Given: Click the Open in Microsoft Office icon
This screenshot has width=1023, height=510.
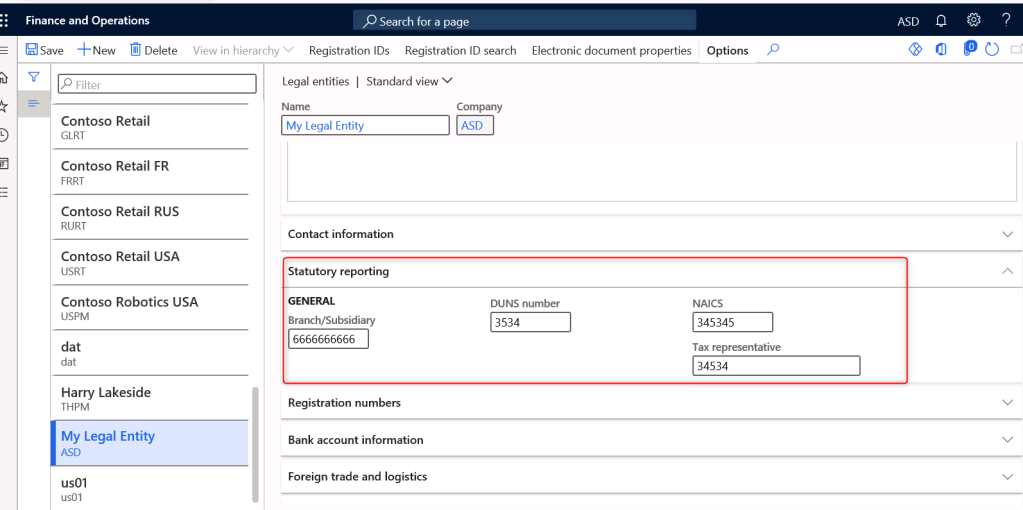Looking at the screenshot, I should 942,50.
